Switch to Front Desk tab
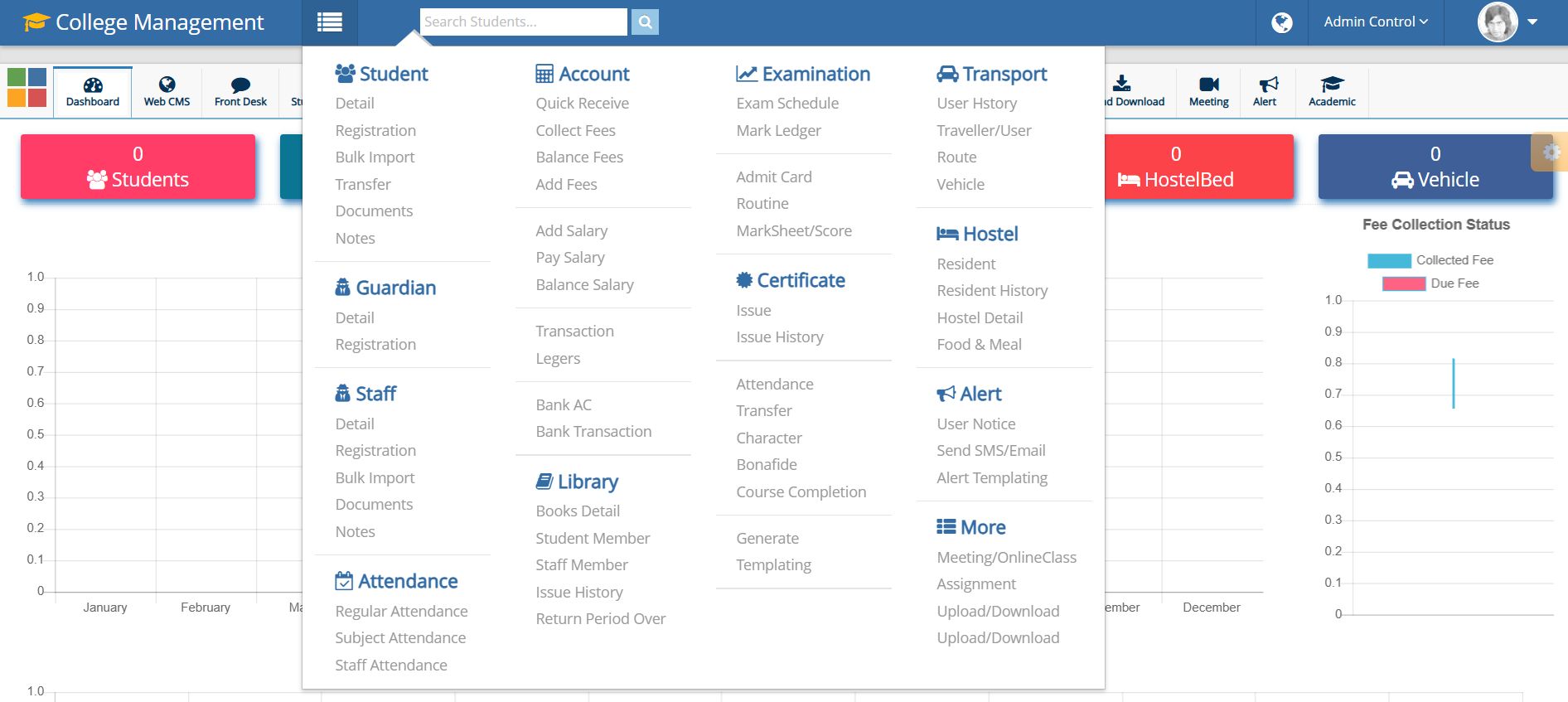 click(x=240, y=92)
